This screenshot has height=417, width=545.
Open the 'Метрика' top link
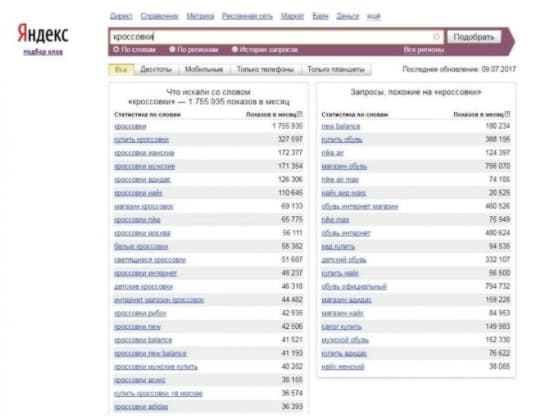200,16
